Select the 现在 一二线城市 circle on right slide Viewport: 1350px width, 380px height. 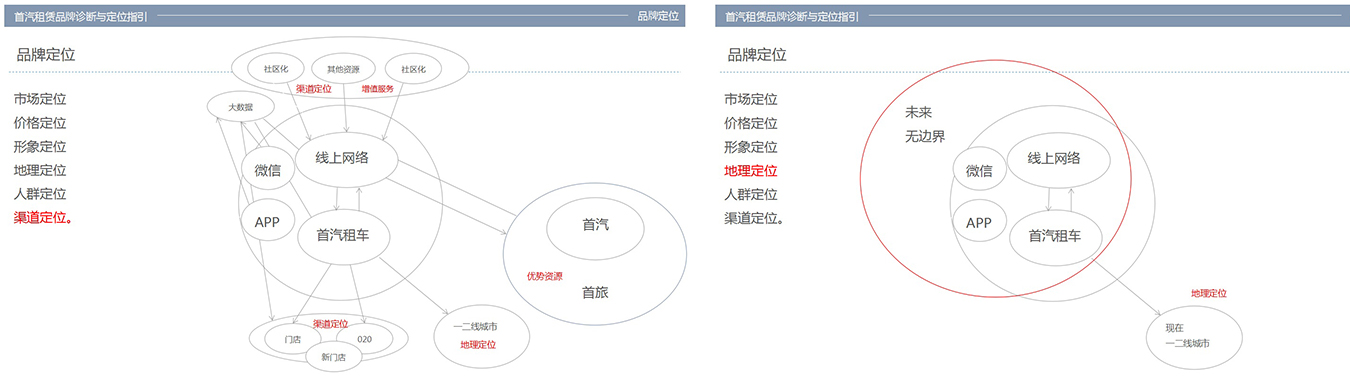coord(1193,335)
